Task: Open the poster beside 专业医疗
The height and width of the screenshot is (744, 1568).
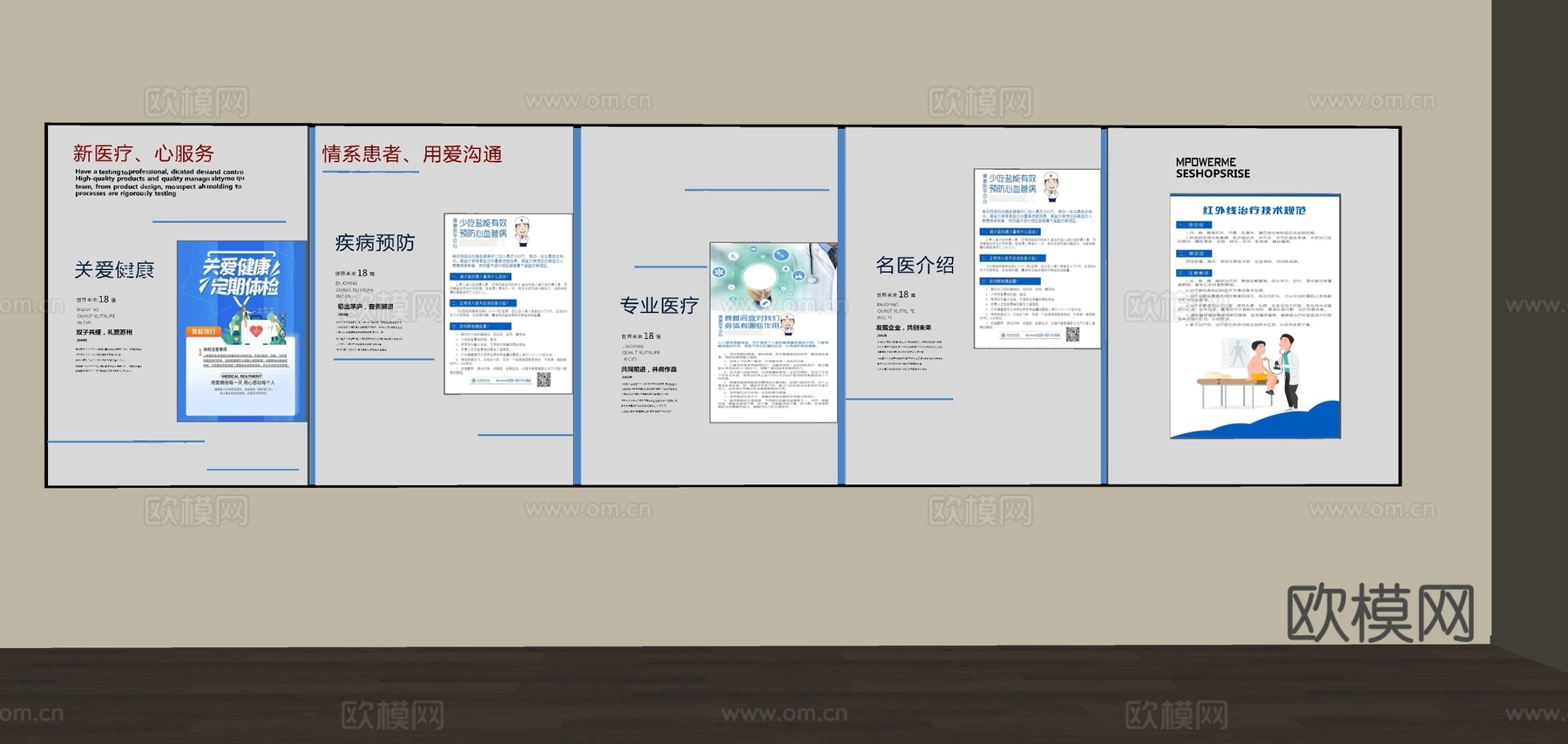Action: [774, 333]
